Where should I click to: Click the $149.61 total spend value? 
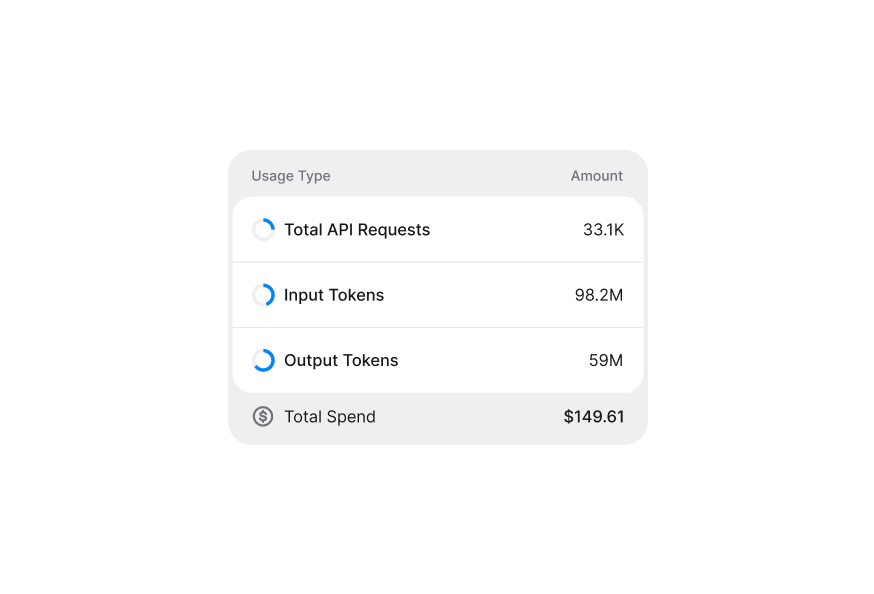(x=593, y=417)
